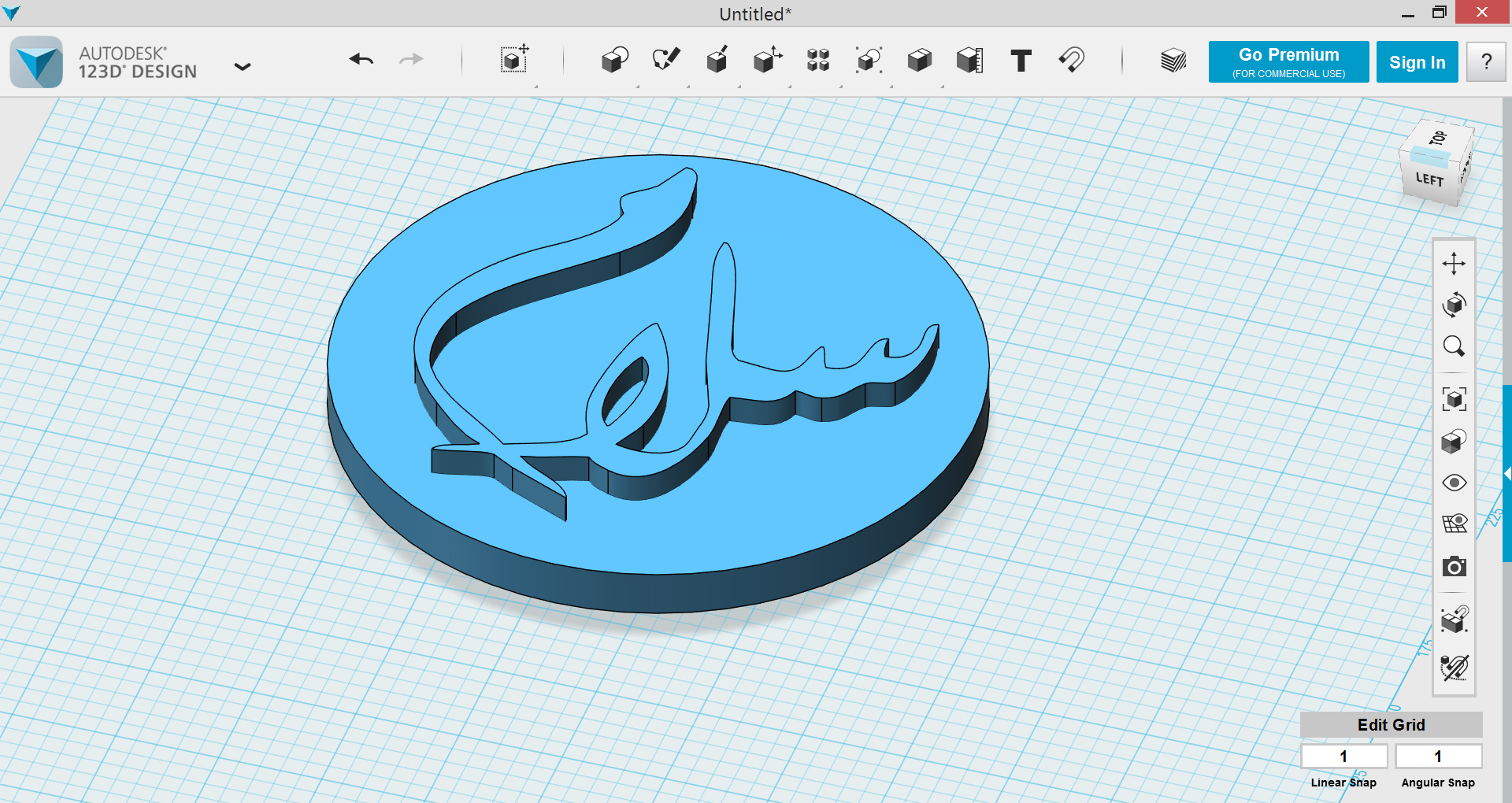Open the Transform tool
Viewport: 1512px width, 803px height.
pyautogui.click(x=514, y=60)
